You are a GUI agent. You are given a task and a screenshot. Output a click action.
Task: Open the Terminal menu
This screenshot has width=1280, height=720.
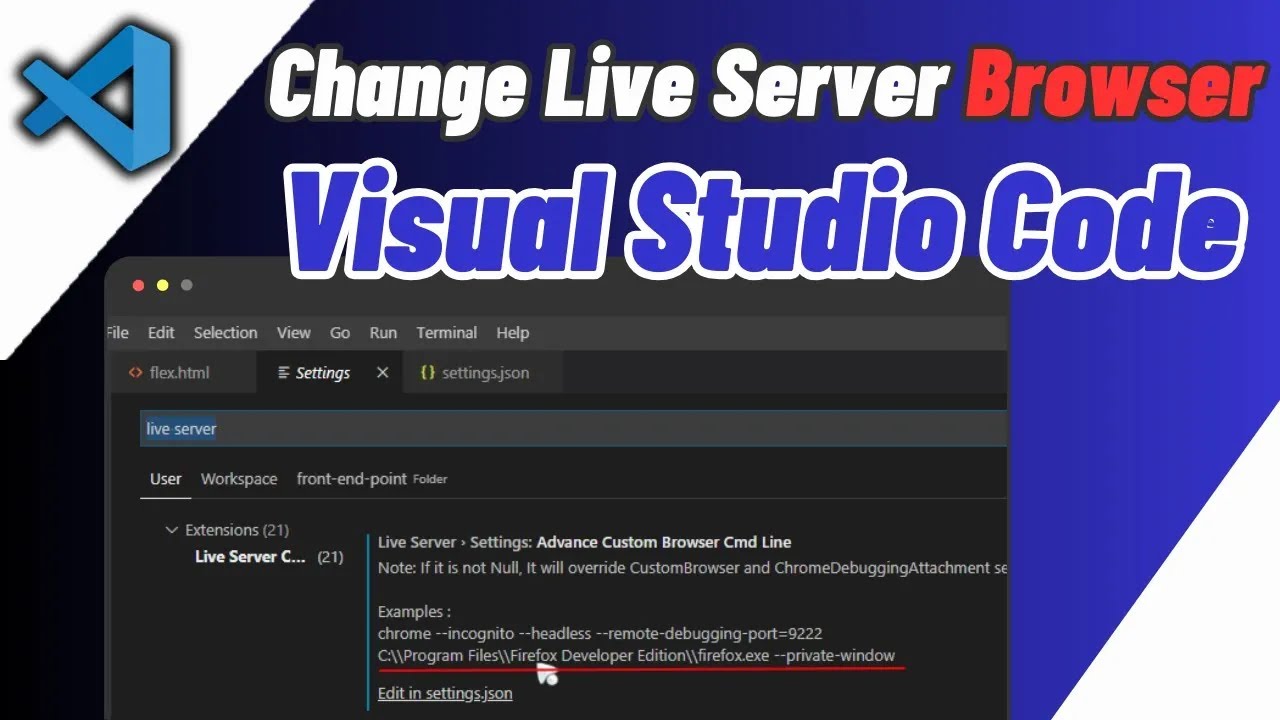click(x=446, y=332)
